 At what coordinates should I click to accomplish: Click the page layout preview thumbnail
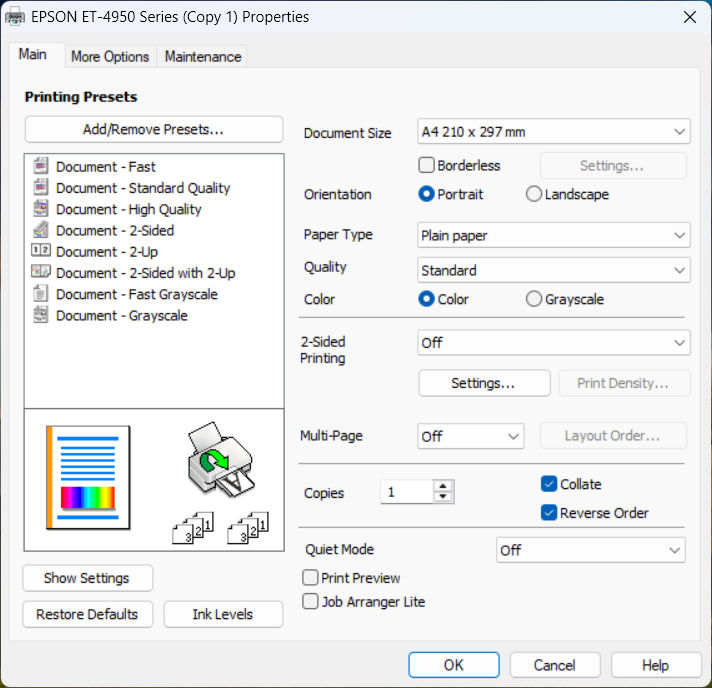point(88,478)
